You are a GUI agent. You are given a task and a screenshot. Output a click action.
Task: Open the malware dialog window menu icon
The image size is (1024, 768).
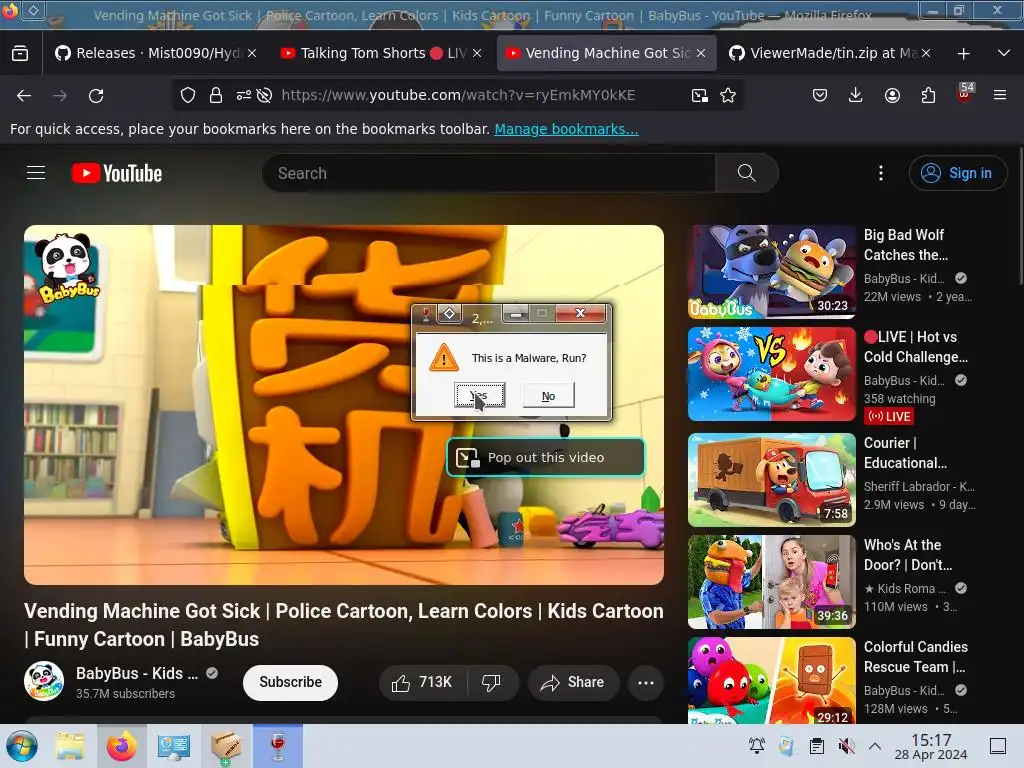point(426,314)
